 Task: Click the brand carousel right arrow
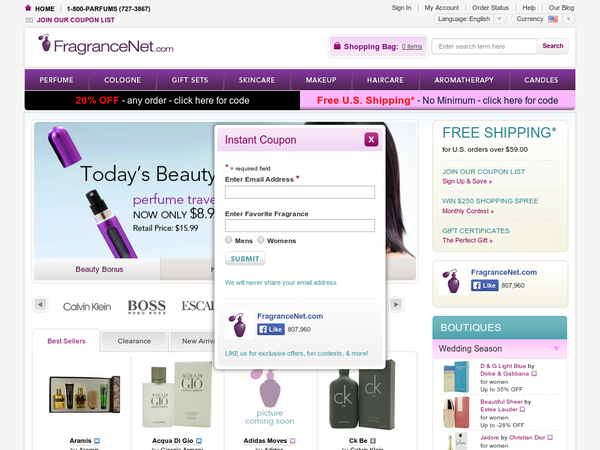[396, 305]
